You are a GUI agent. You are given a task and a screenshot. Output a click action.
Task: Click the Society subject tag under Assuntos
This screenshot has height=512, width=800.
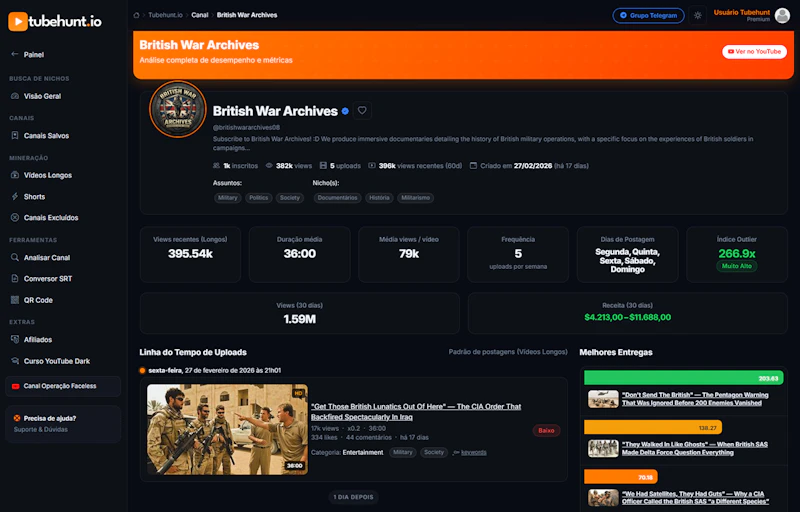[290, 198]
